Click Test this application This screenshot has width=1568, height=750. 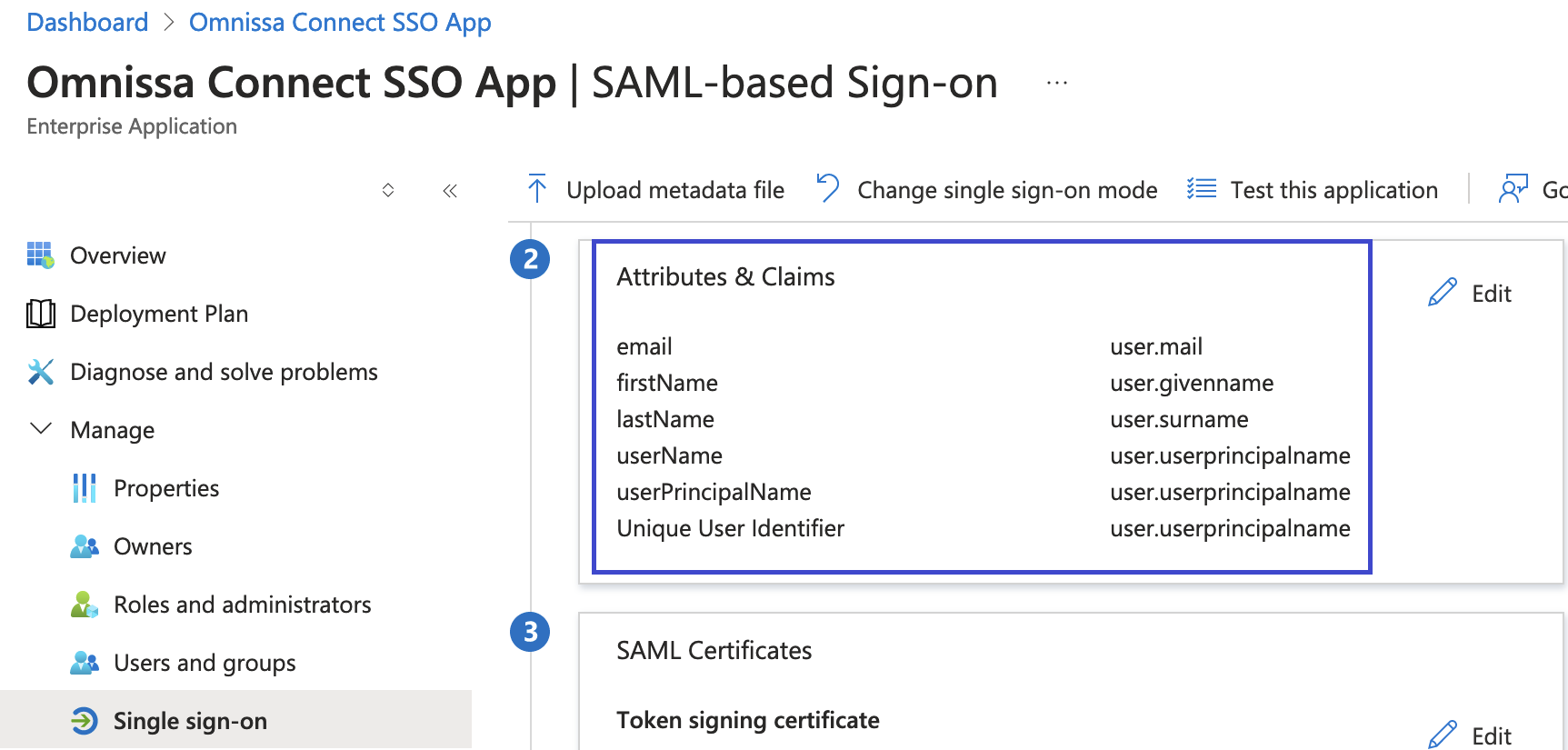[1334, 190]
